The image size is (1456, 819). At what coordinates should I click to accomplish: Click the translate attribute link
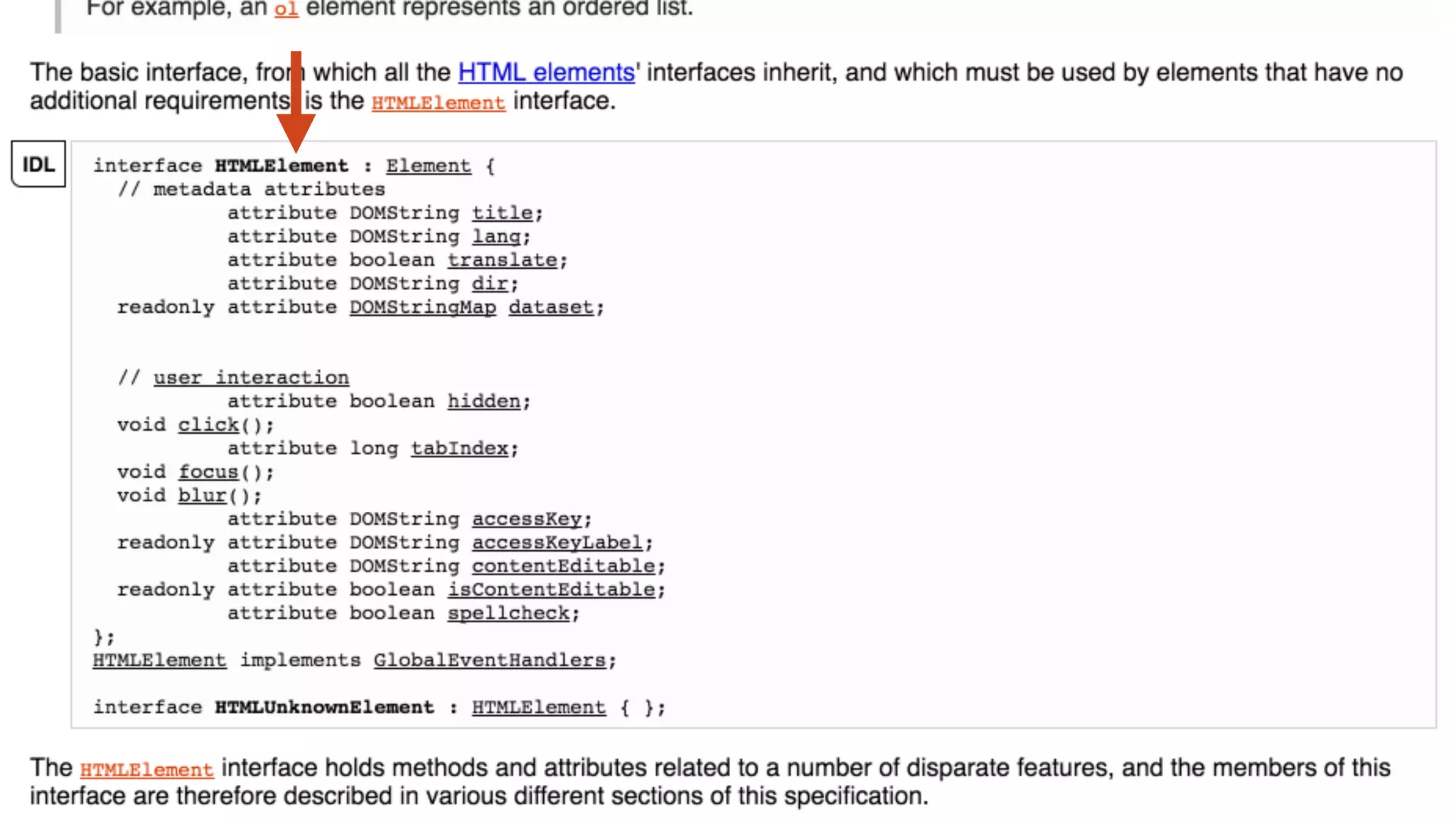[502, 259]
